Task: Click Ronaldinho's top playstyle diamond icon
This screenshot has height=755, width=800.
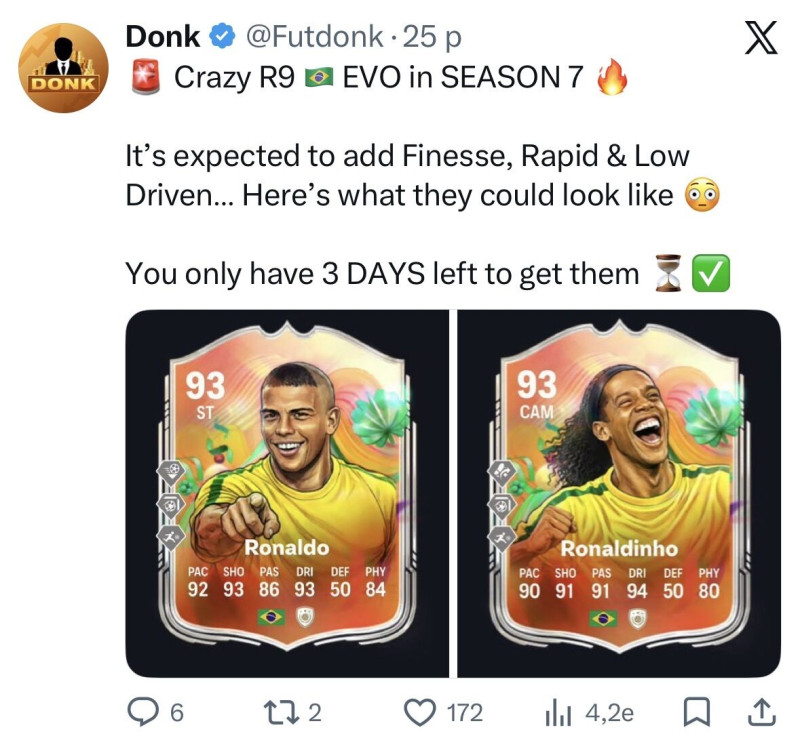Action: pos(503,474)
